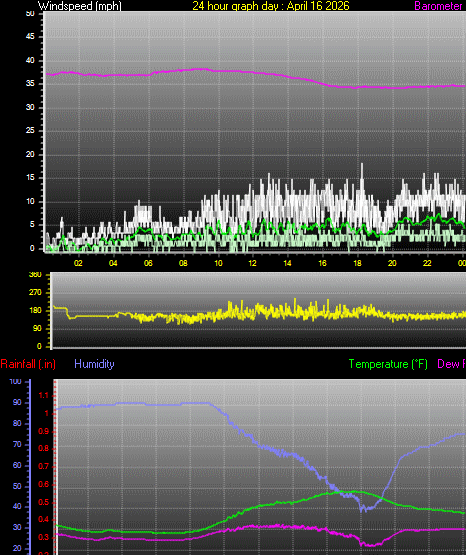Click the green 'Temperature (°F)' legend label
This screenshot has width=466, height=555.
pyautogui.click(x=388, y=364)
